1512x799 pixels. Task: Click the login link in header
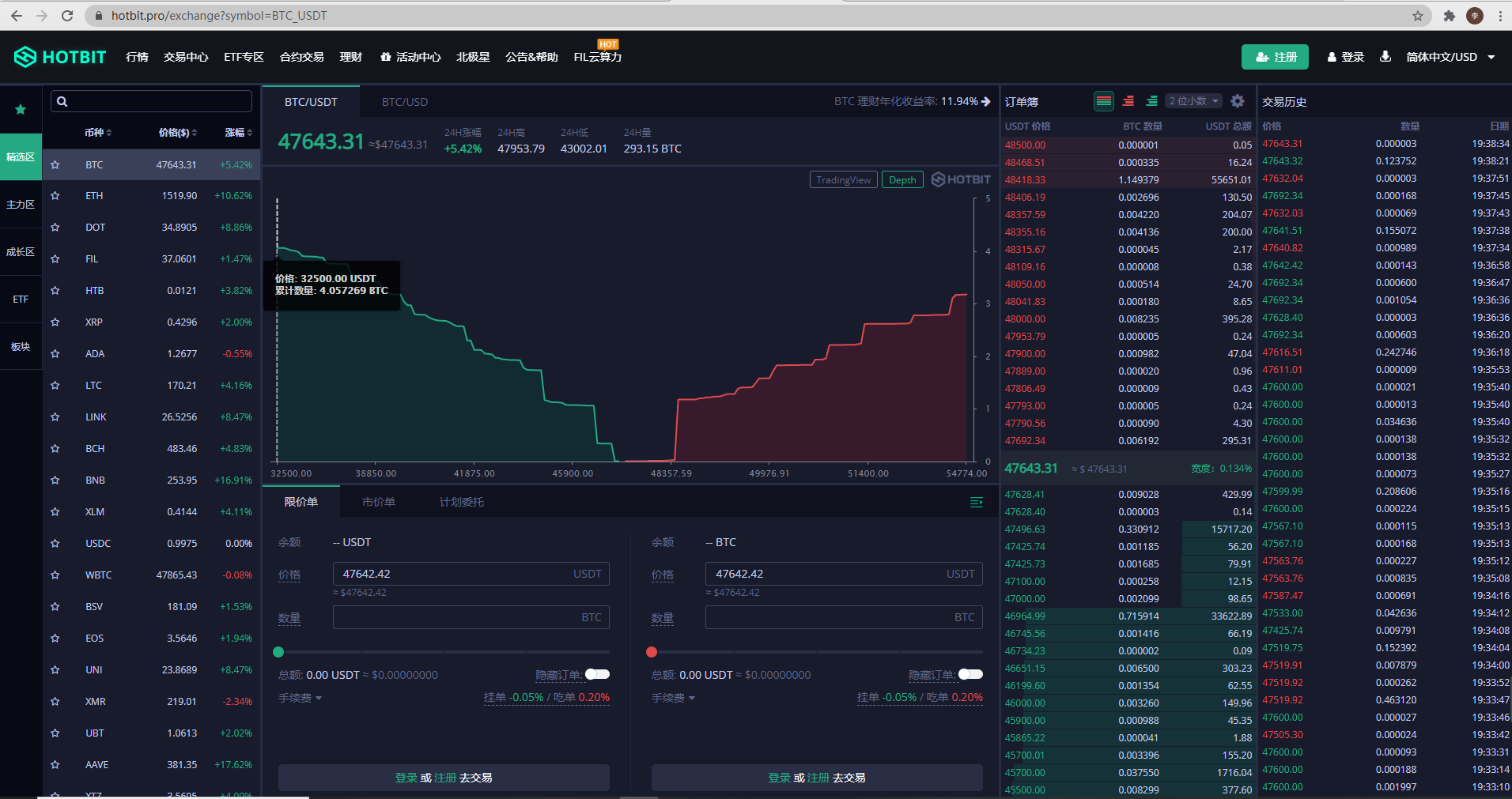(x=1346, y=57)
